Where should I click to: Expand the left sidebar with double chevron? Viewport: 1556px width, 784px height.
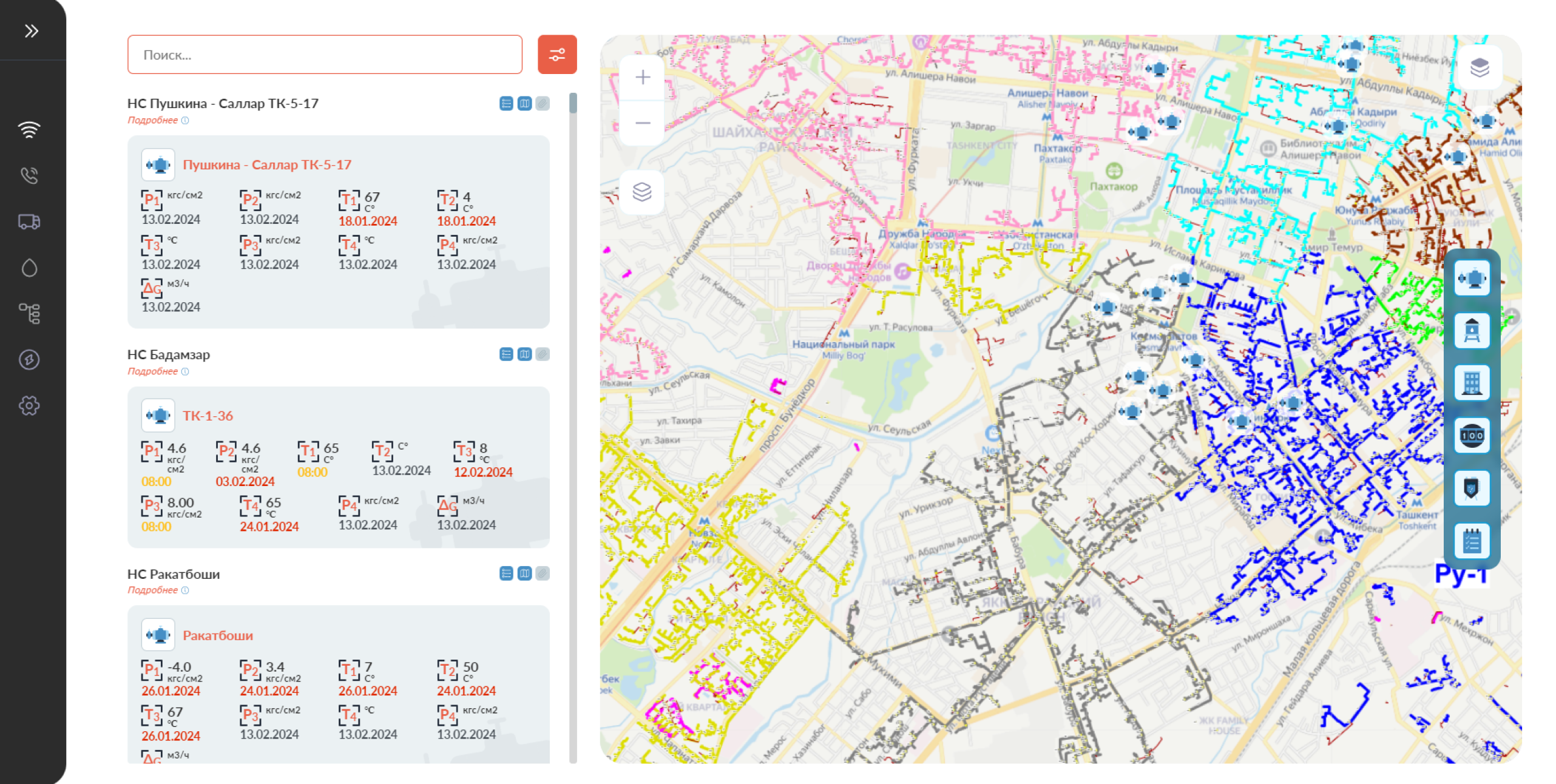coord(31,31)
